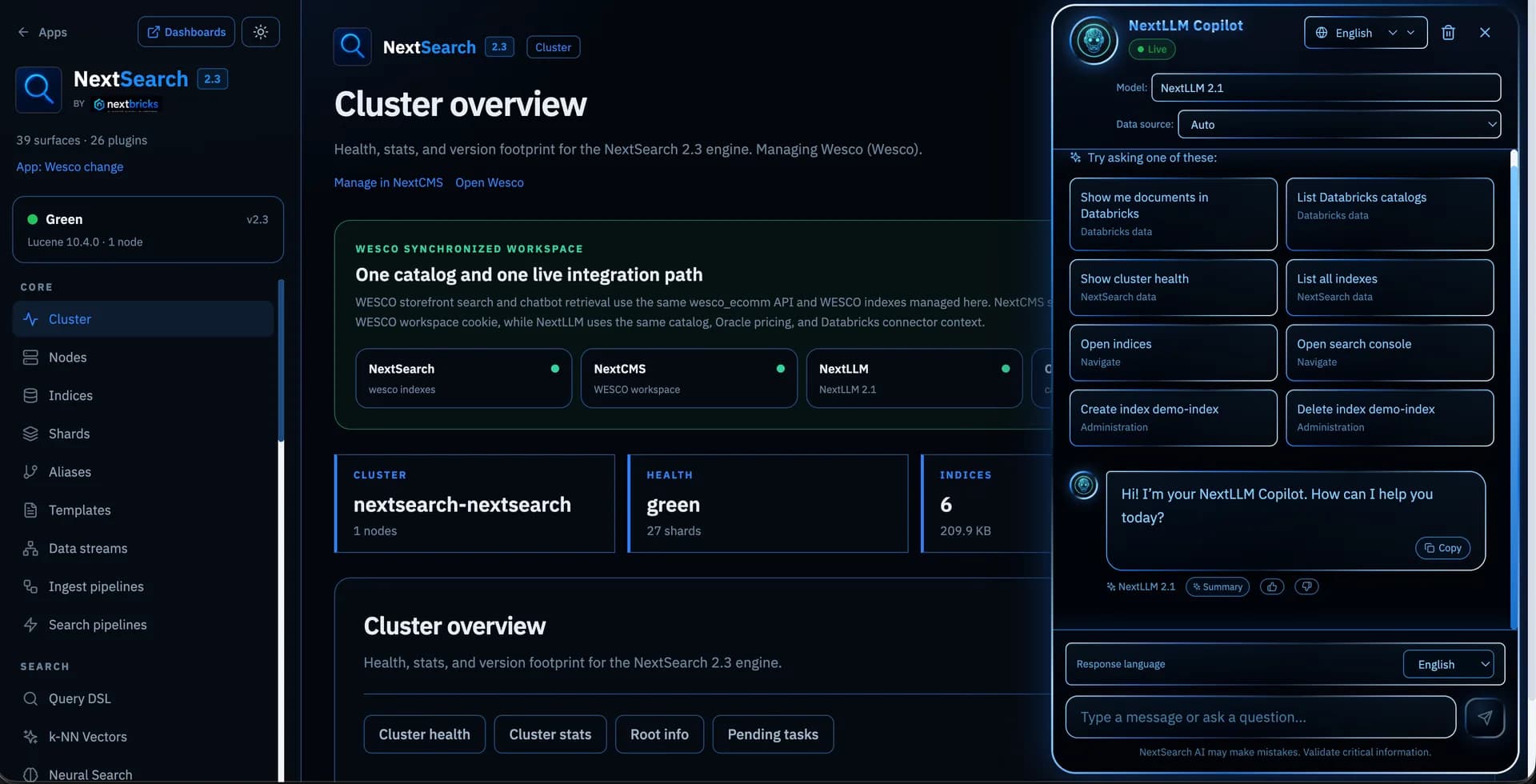Copy the Copilot greeting message
1536x784 pixels.
click(x=1443, y=548)
